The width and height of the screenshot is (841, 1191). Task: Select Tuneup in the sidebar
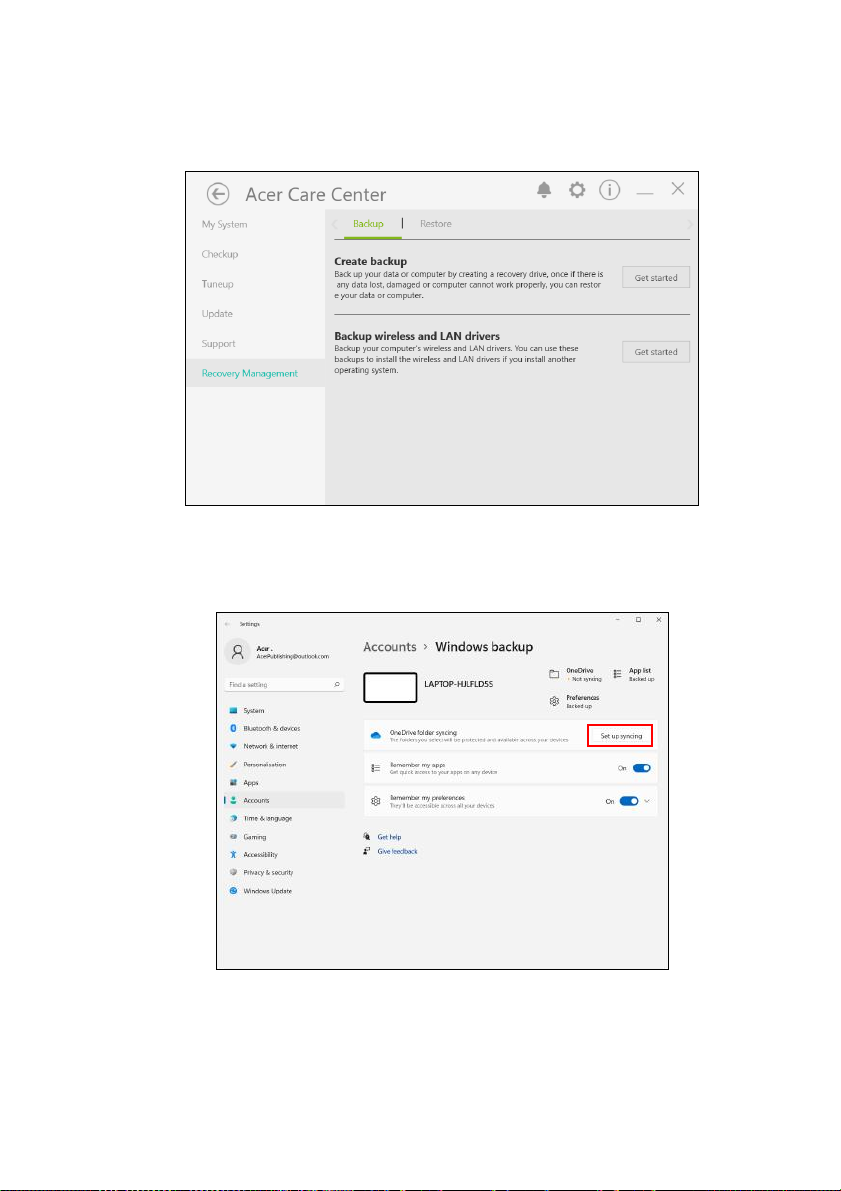click(217, 284)
